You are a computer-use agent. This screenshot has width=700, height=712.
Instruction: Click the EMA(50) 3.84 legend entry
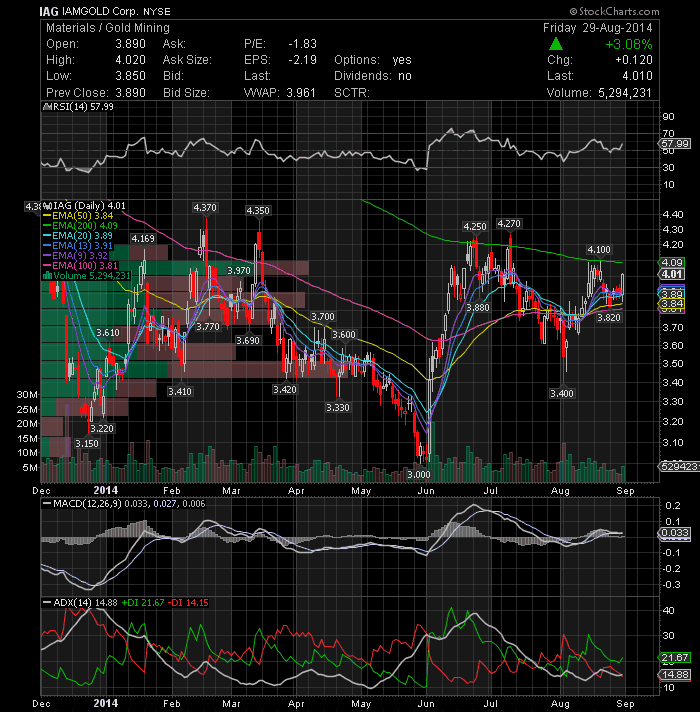83,216
